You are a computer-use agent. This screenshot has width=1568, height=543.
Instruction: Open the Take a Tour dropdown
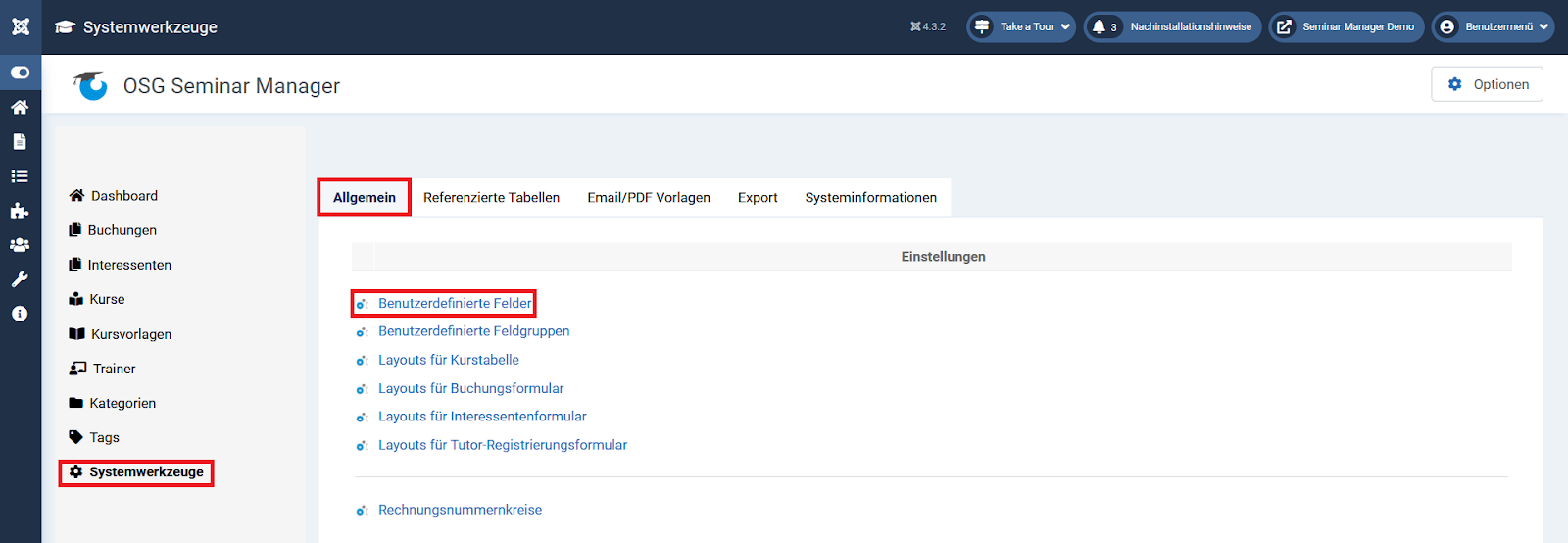tap(1021, 26)
